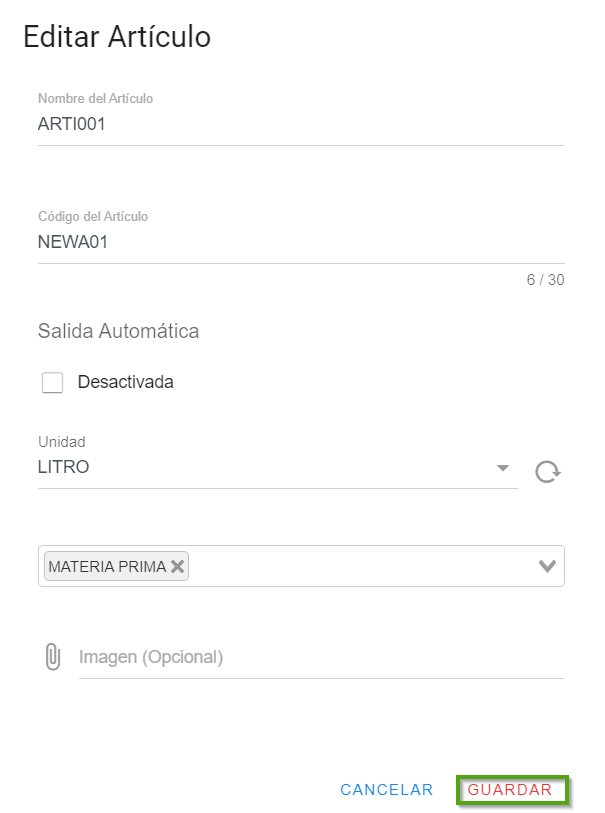Click the paperclip attachment icon
605x813 pixels.
point(52,657)
